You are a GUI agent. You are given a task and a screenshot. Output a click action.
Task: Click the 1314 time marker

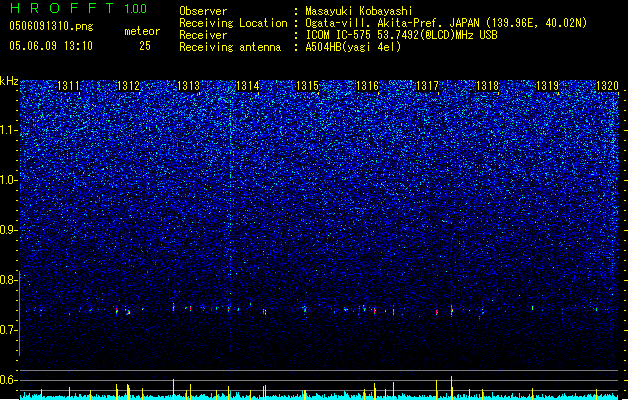(248, 86)
